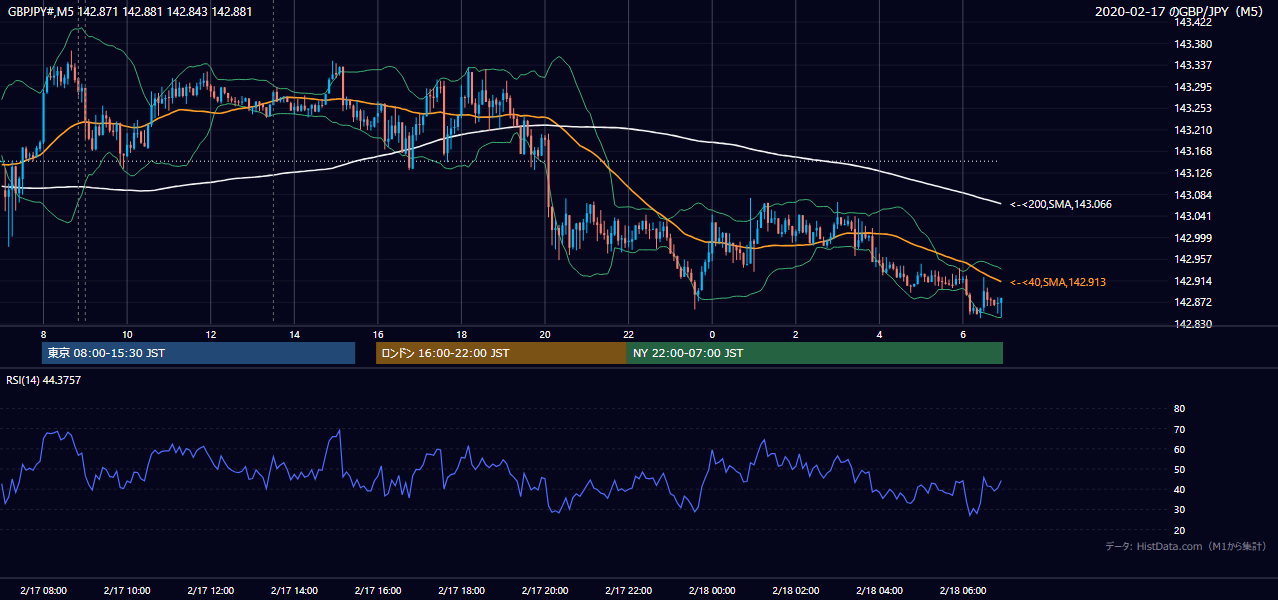The height and width of the screenshot is (600, 1278).
Task: Click the 2/17 08:00 time axis label
Action: 43,591
